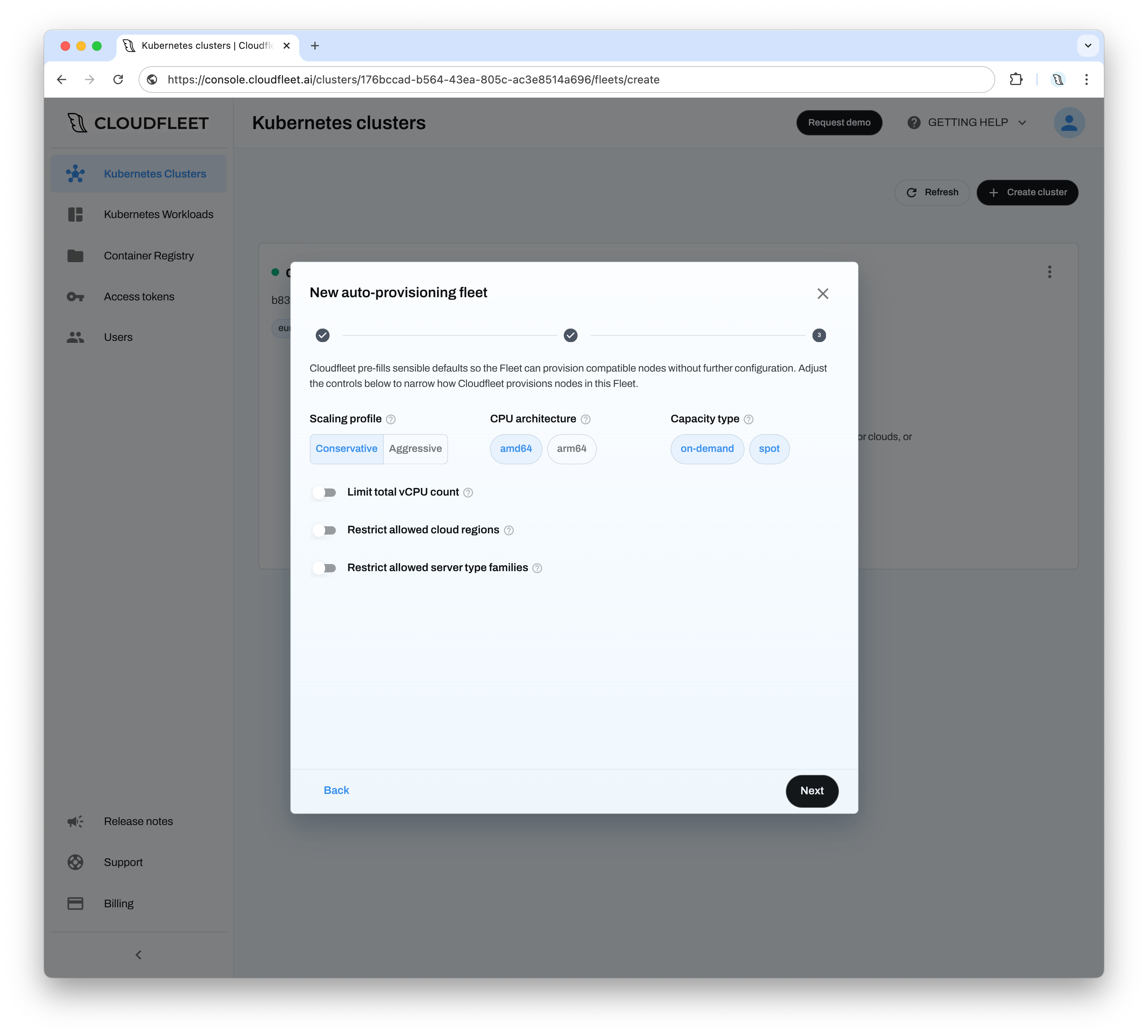Close the New auto-provisioning fleet dialog
1148x1036 pixels.
click(822, 293)
